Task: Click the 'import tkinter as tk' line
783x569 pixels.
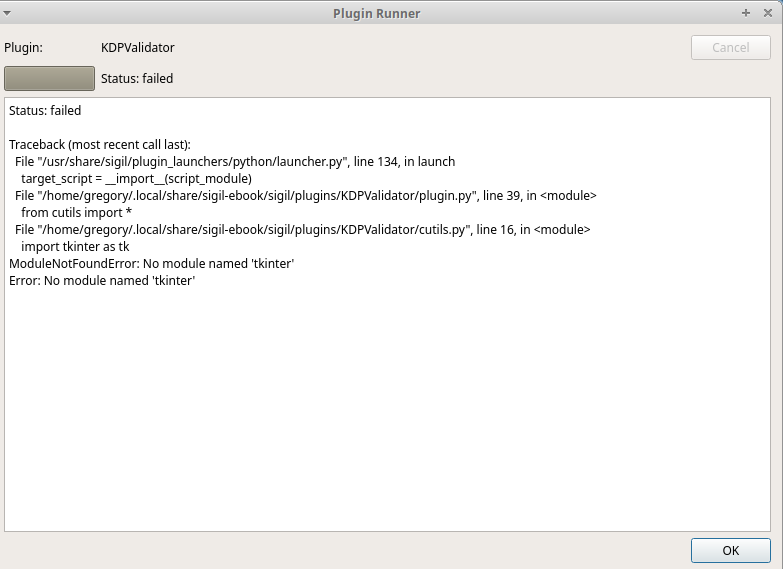Action: (75, 246)
